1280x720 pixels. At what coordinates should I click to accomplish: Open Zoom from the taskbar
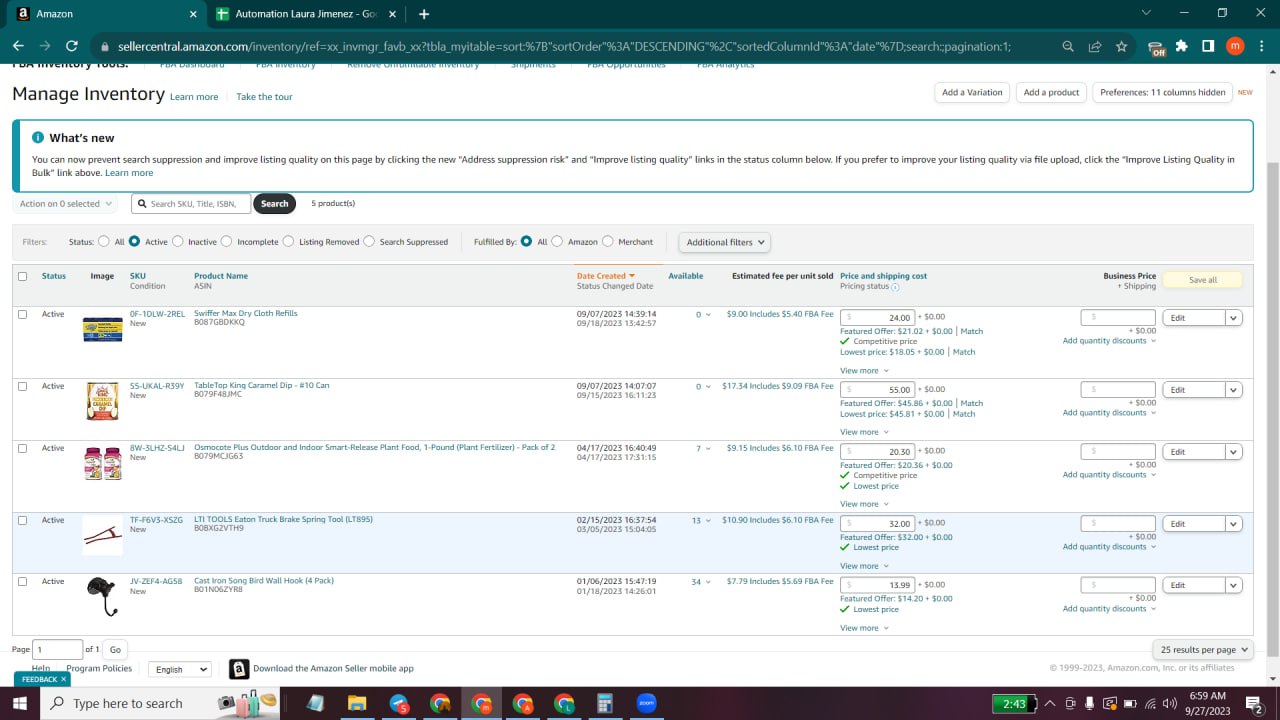click(x=645, y=703)
